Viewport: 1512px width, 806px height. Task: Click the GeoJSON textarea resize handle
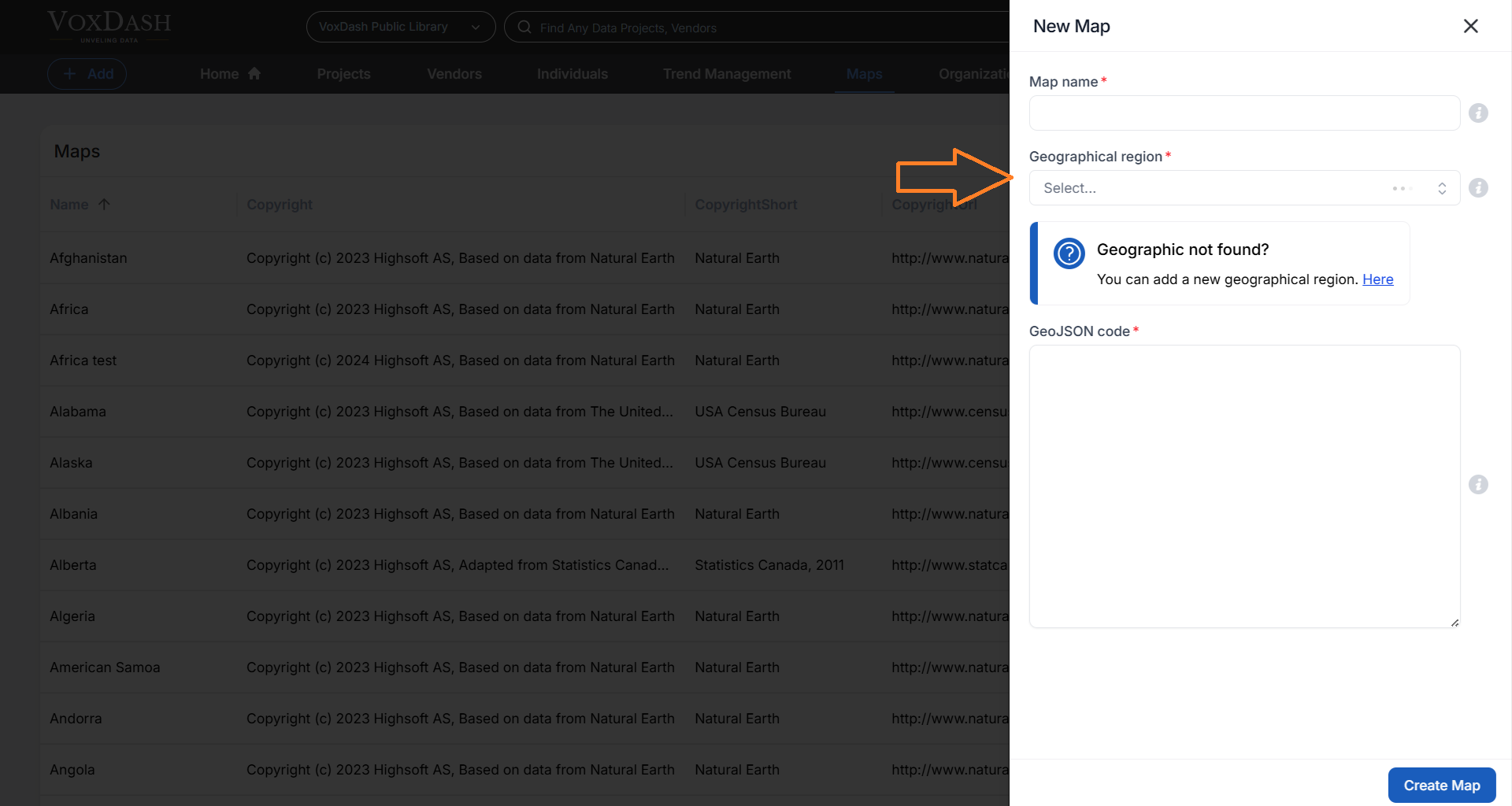pos(1455,623)
